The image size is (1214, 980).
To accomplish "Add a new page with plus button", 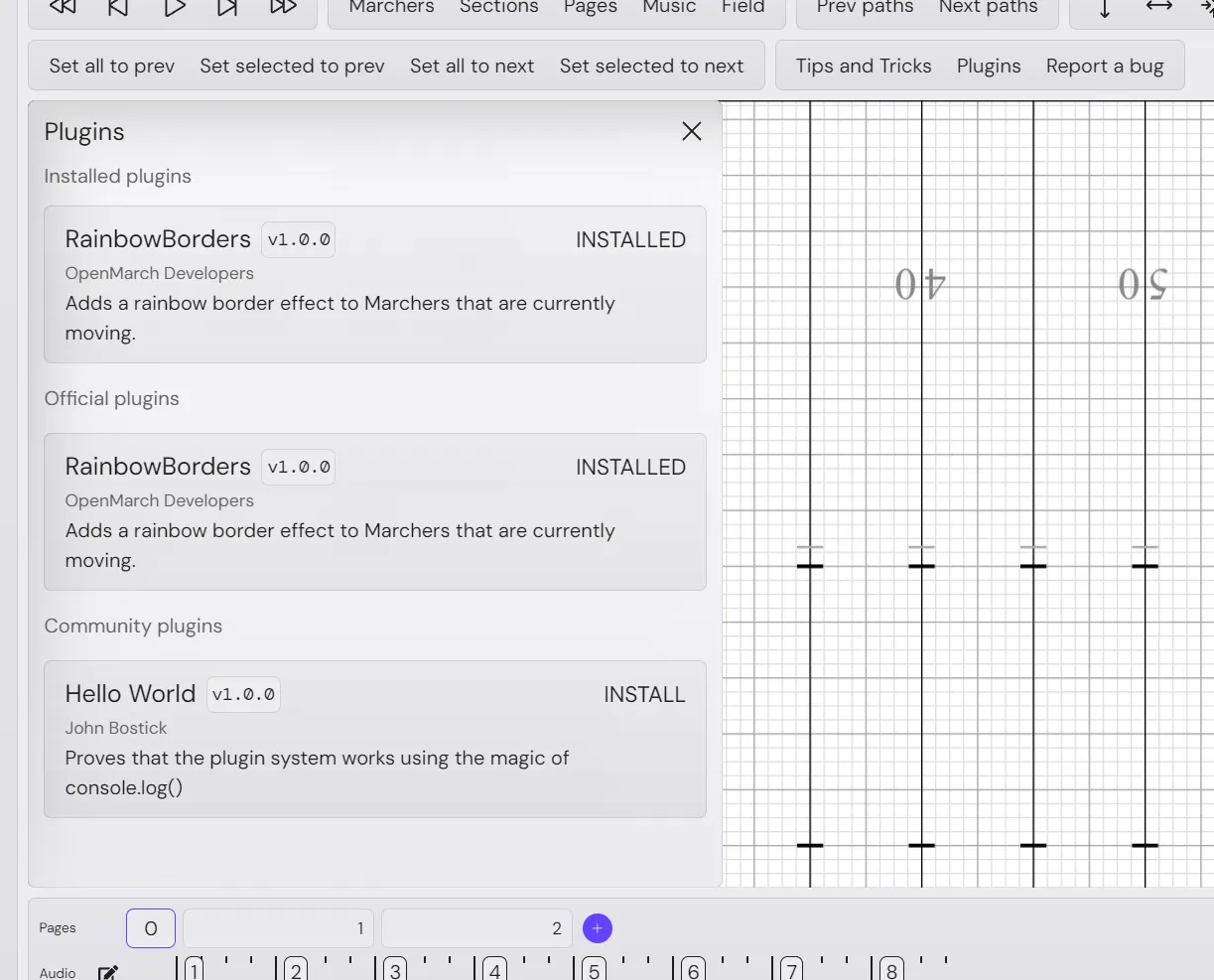I will click(597, 928).
